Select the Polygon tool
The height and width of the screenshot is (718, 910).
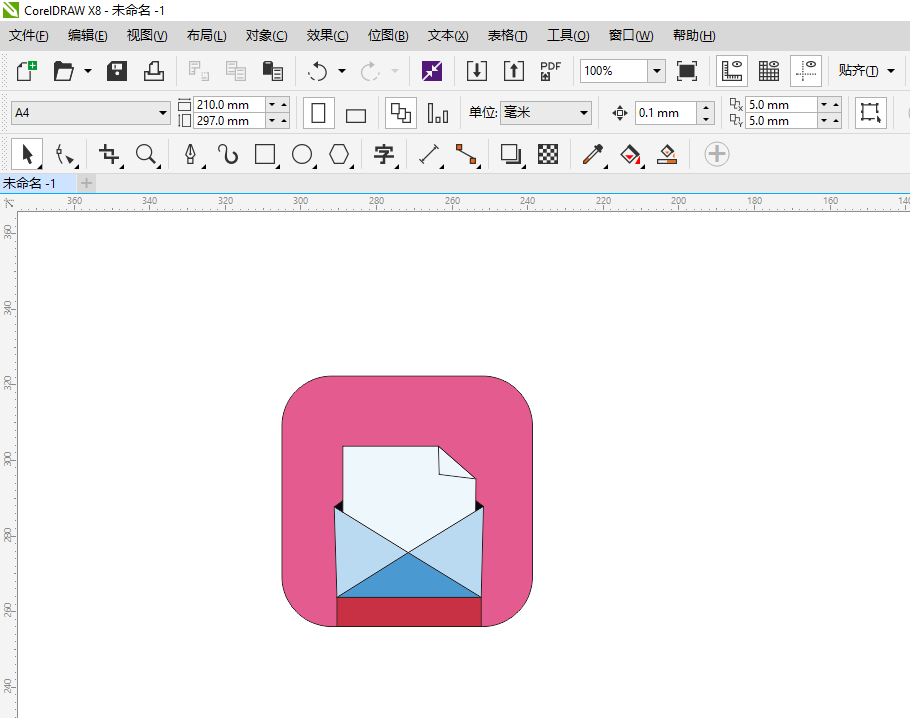[x=340, y=154]
